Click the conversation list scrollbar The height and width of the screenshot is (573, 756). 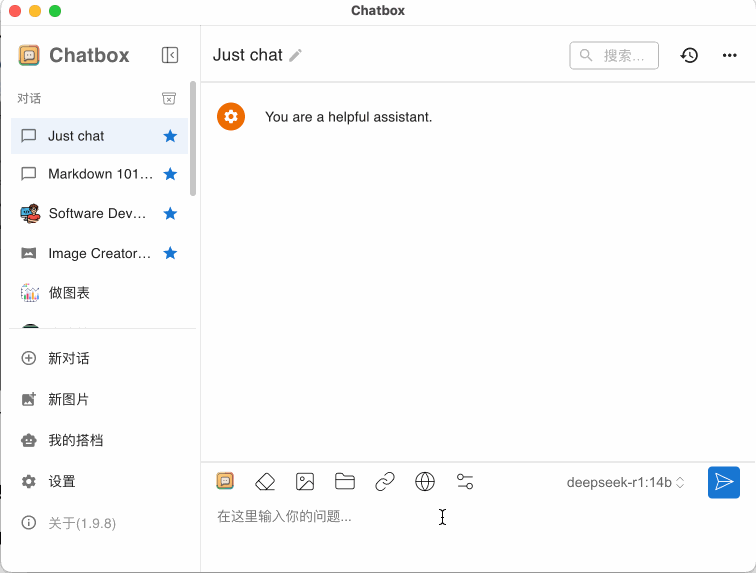(x=193, y=138)
